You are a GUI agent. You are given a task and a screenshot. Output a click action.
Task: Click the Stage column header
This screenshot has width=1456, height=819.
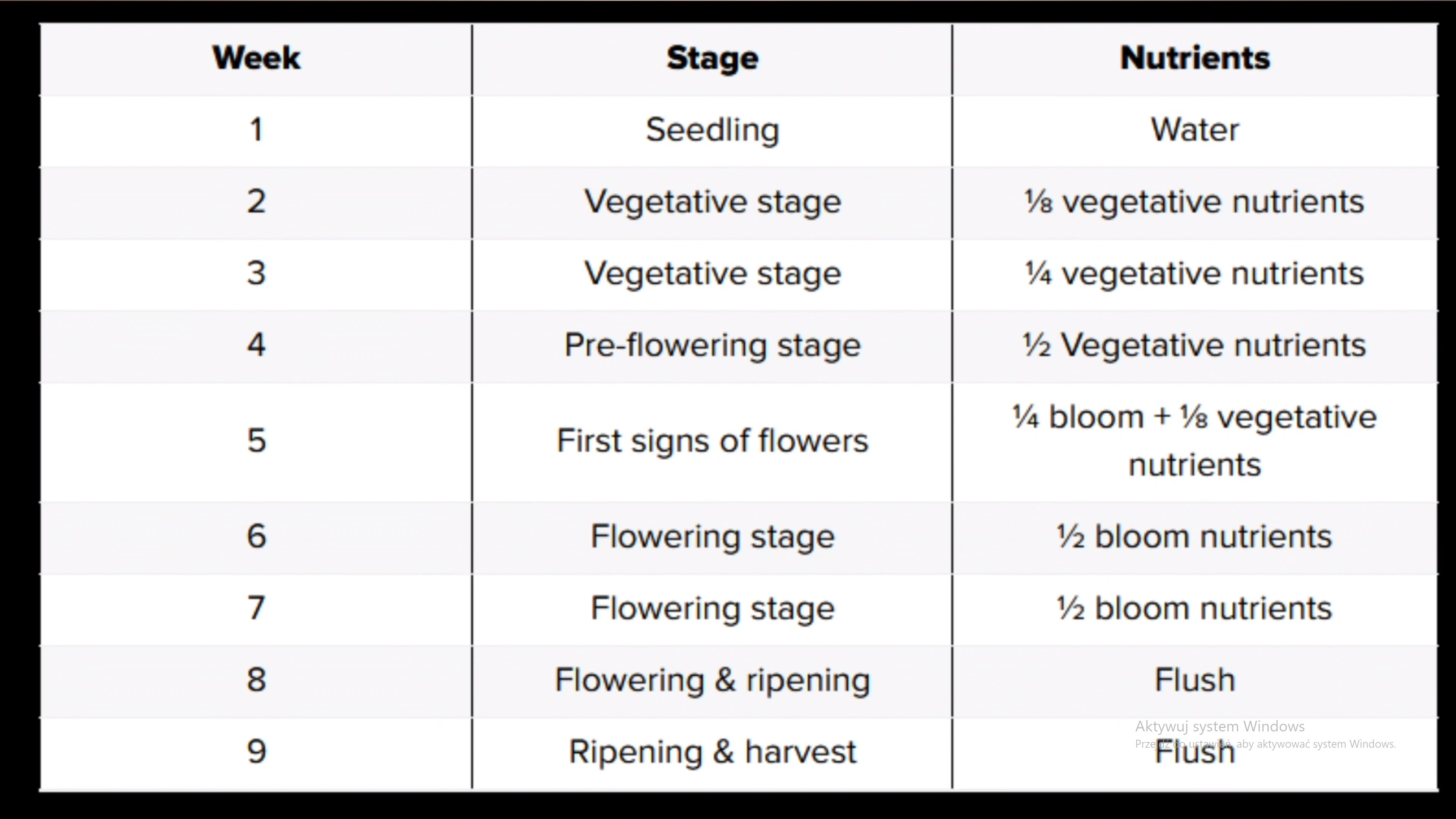coord(712,59)
